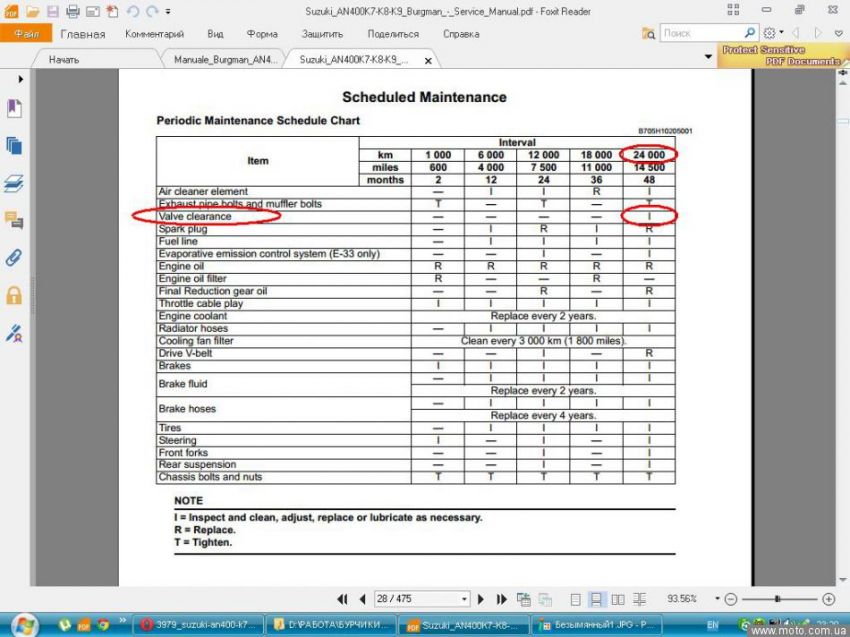Expand the page number dropdown
This screenshot has width=850, height=637.
464,599
